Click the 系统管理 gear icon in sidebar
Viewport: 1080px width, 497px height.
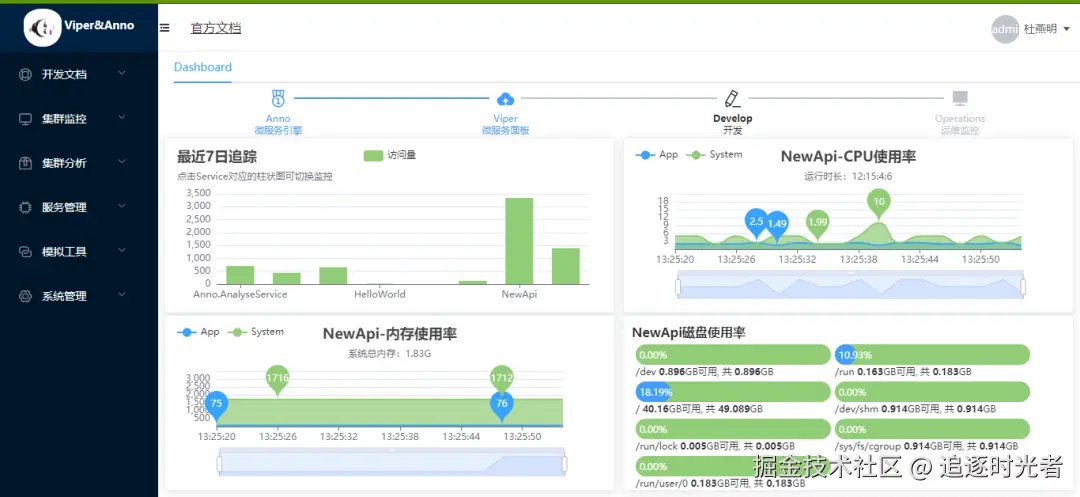[25, 296]
